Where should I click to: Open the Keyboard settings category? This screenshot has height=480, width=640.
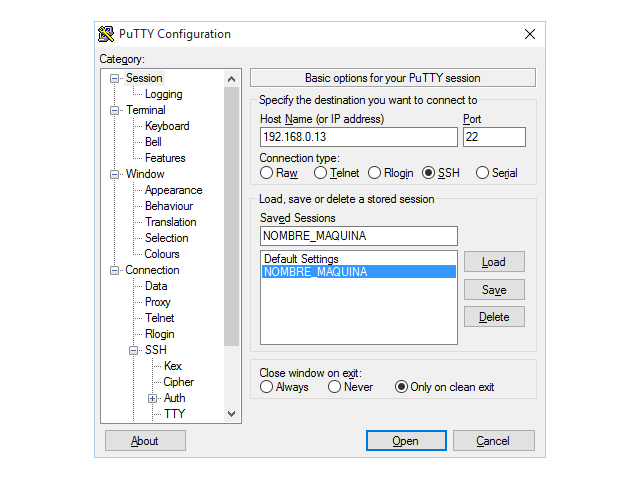pyautogui.click(x=167, y=126)
